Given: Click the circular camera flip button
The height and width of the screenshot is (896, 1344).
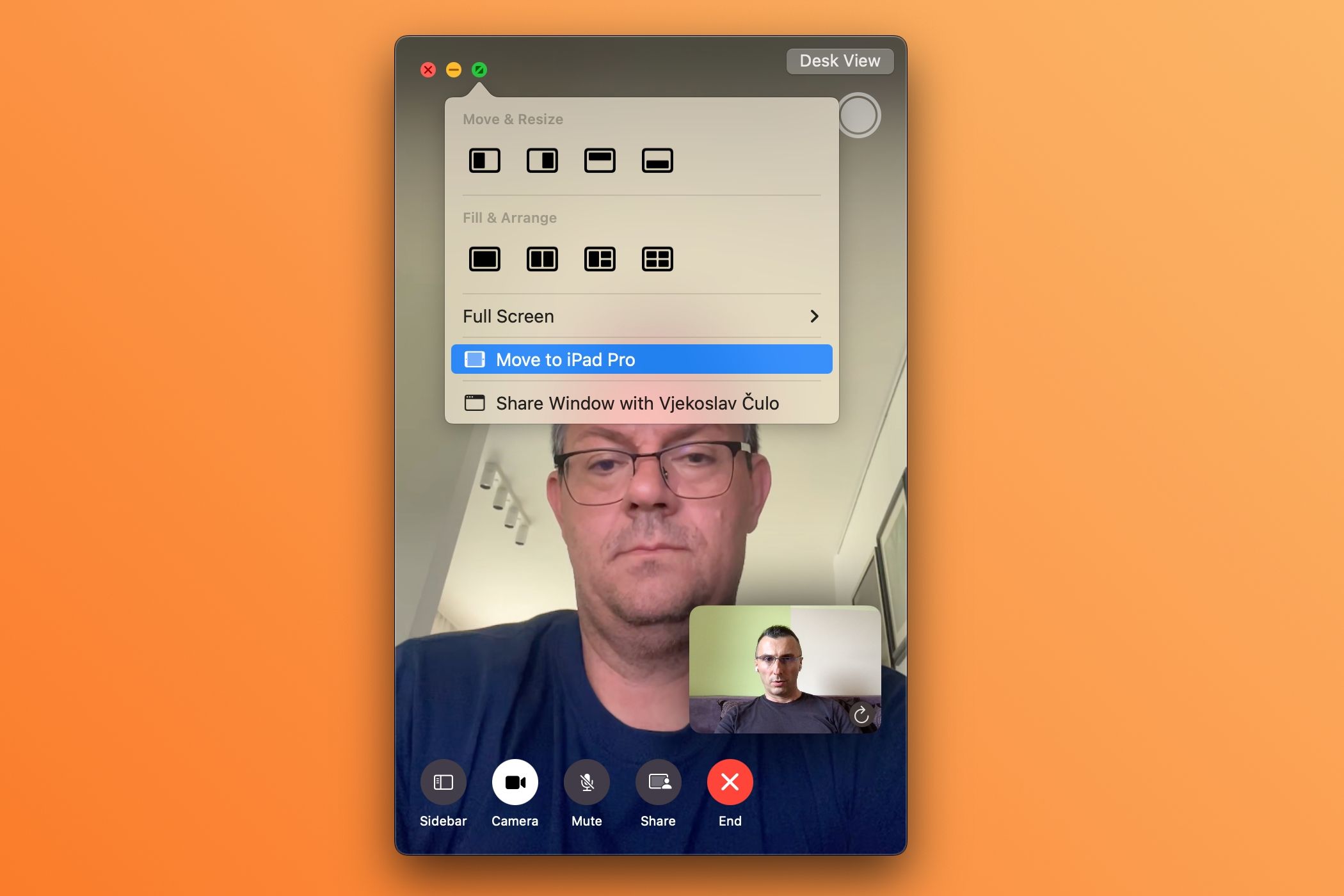Looking at the screenshot, I should [858, 716].
